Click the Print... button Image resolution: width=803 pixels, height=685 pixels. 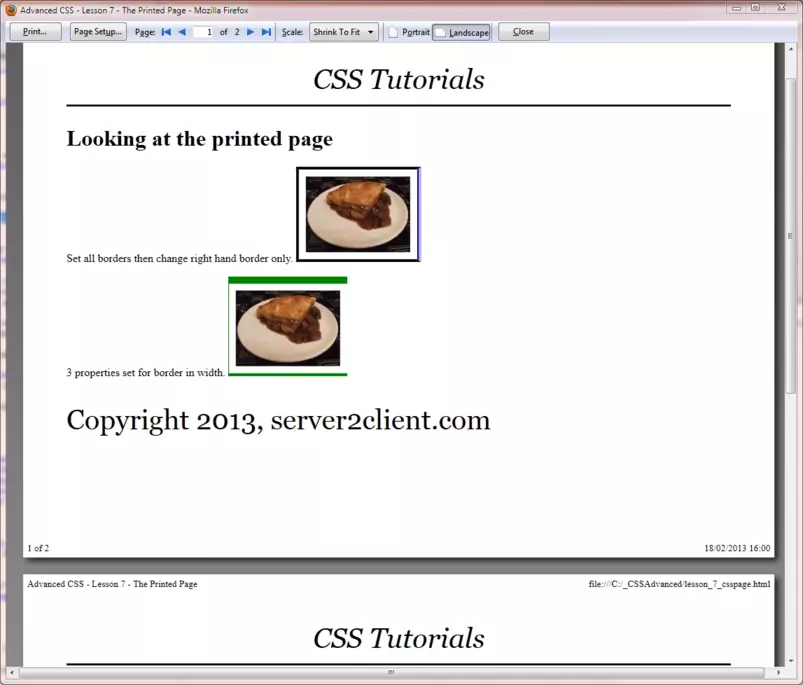pos(35,32)
